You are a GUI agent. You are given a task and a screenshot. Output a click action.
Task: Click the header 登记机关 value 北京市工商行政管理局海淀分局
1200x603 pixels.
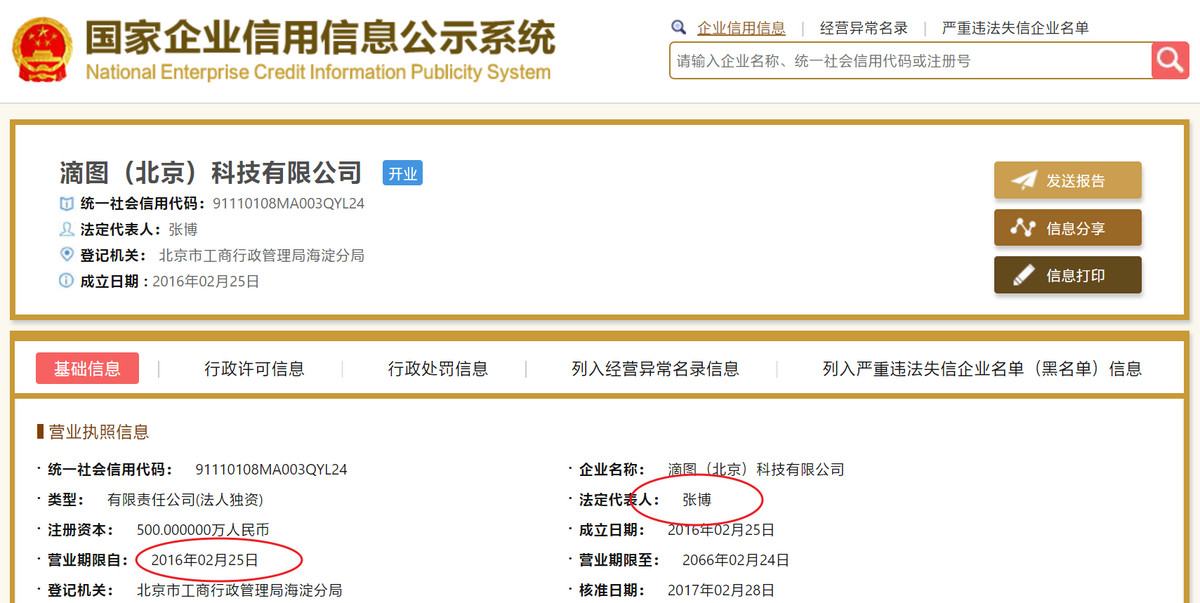tap(262, 255)
